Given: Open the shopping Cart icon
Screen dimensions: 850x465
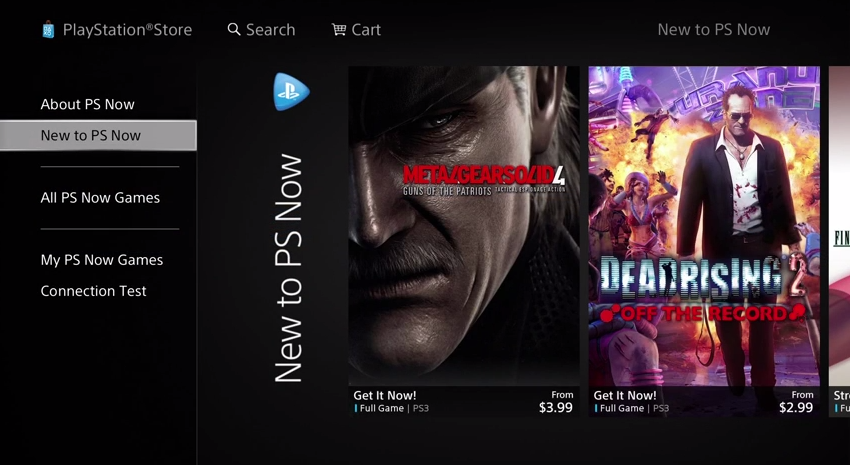Looking at the screenshot, I should (x=339, y=30).
